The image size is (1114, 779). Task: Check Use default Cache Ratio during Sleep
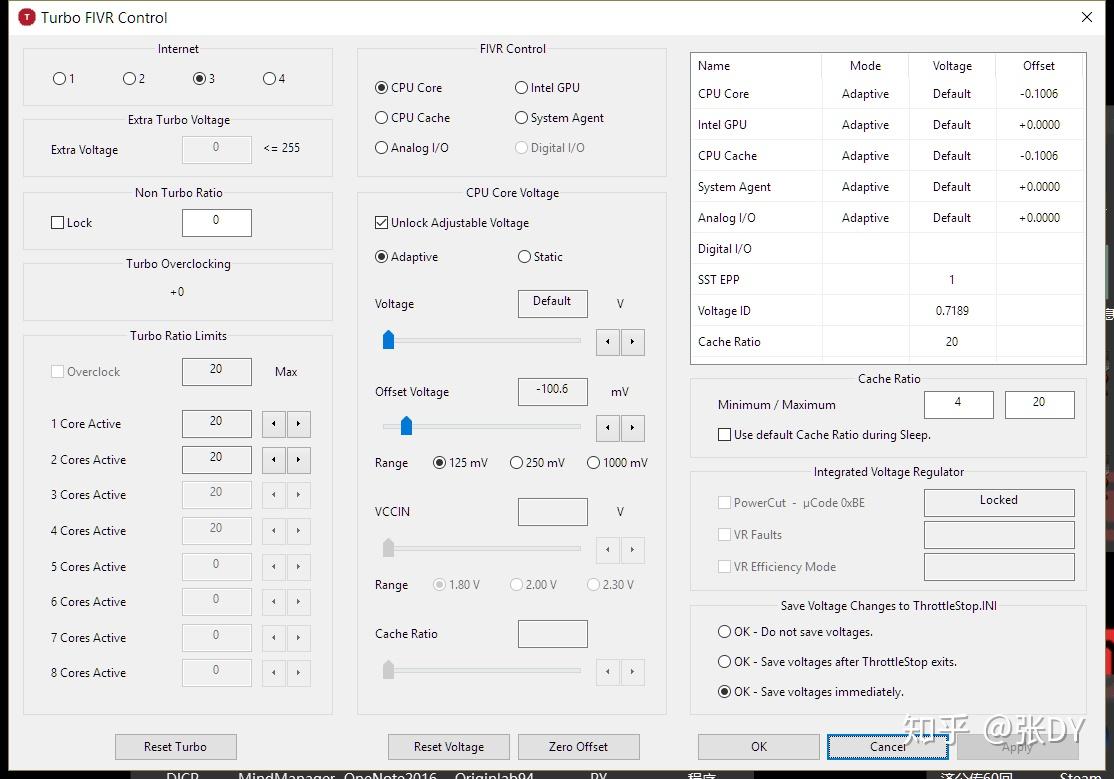(724, 434)
